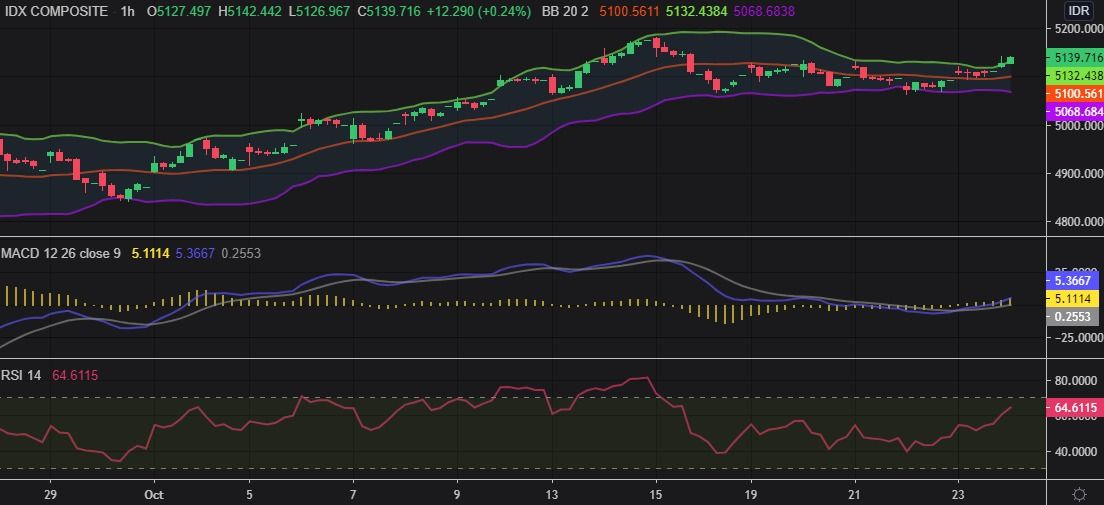Click the open value O5127.497 in legend
The width and height of the screenshot is (1104, 505).
(x=179, y=12)
